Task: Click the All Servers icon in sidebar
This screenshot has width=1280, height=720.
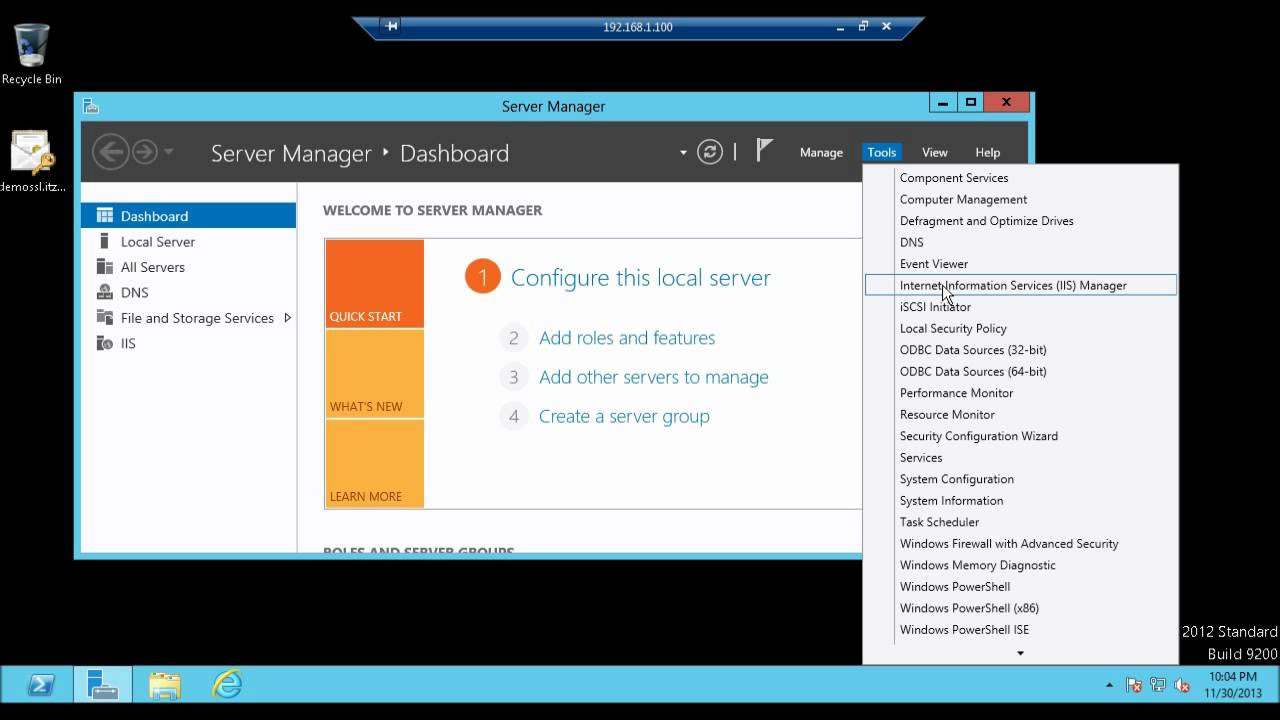Action: point(104,267)
